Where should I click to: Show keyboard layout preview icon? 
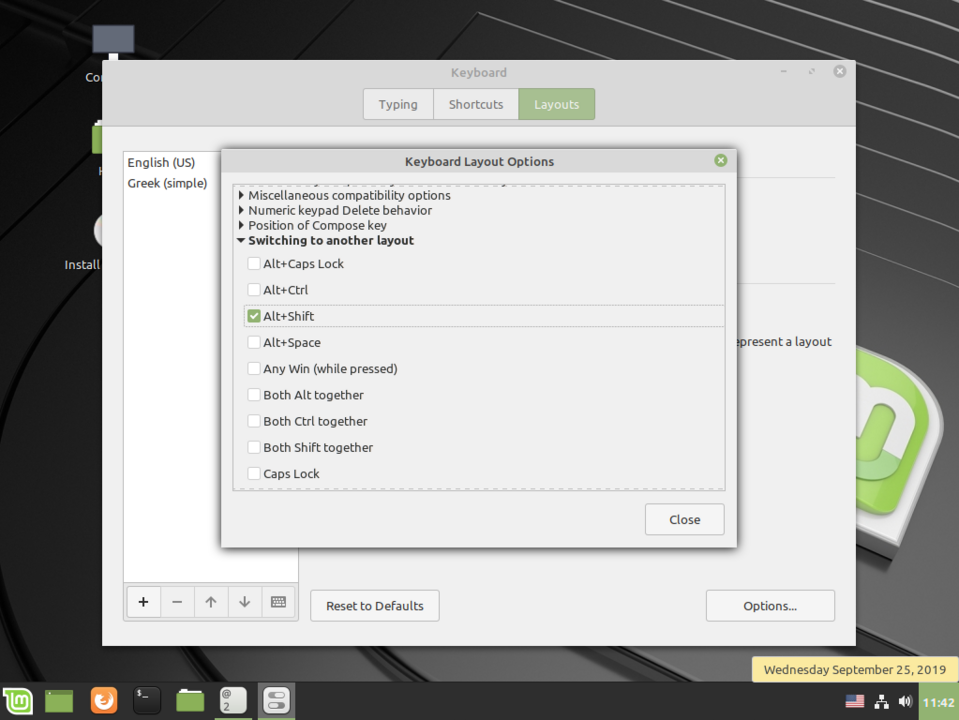pos(278,602)
